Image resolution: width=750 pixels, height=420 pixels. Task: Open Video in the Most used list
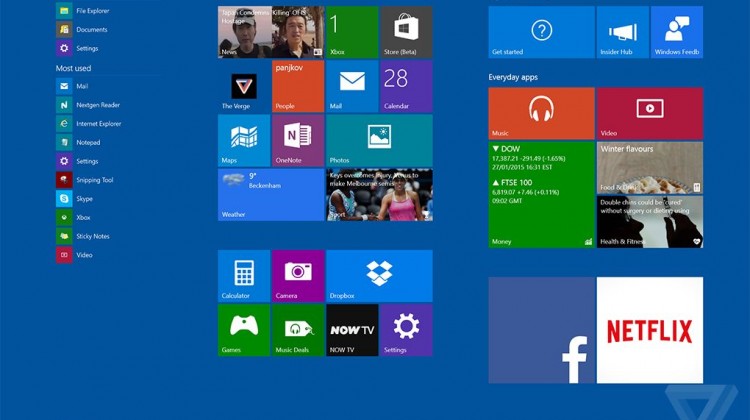tap(75, 255)
